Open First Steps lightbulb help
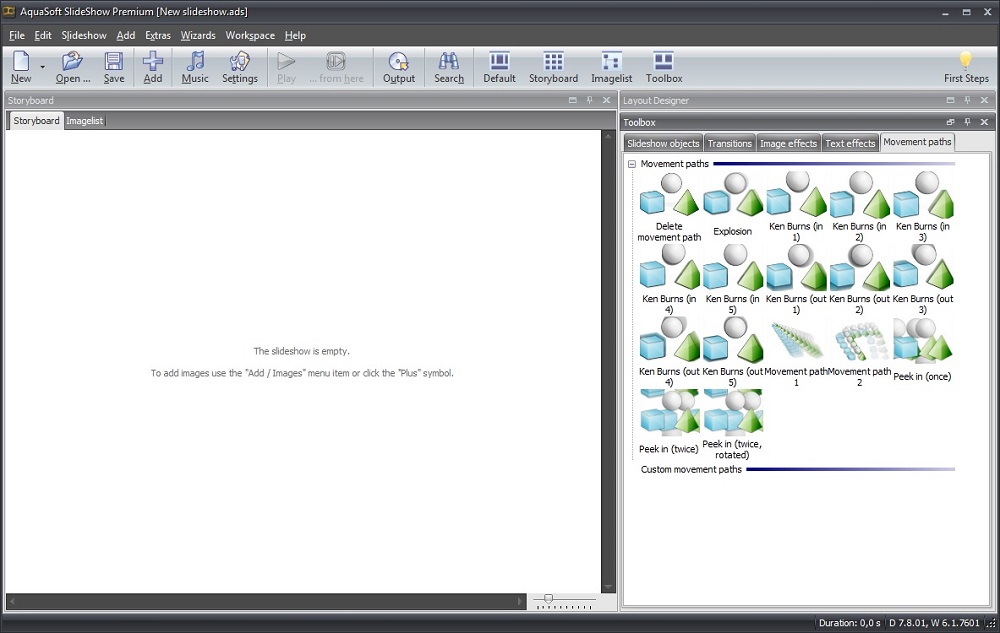This screenshot has height=633, width=1000. pos(966,62)
